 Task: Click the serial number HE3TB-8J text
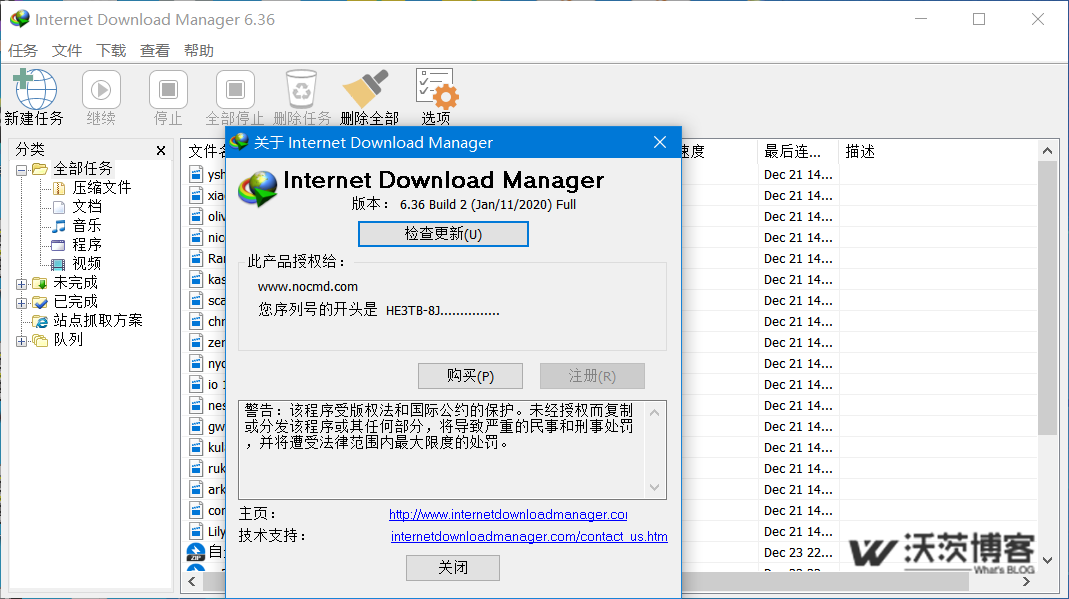point(442,311)
